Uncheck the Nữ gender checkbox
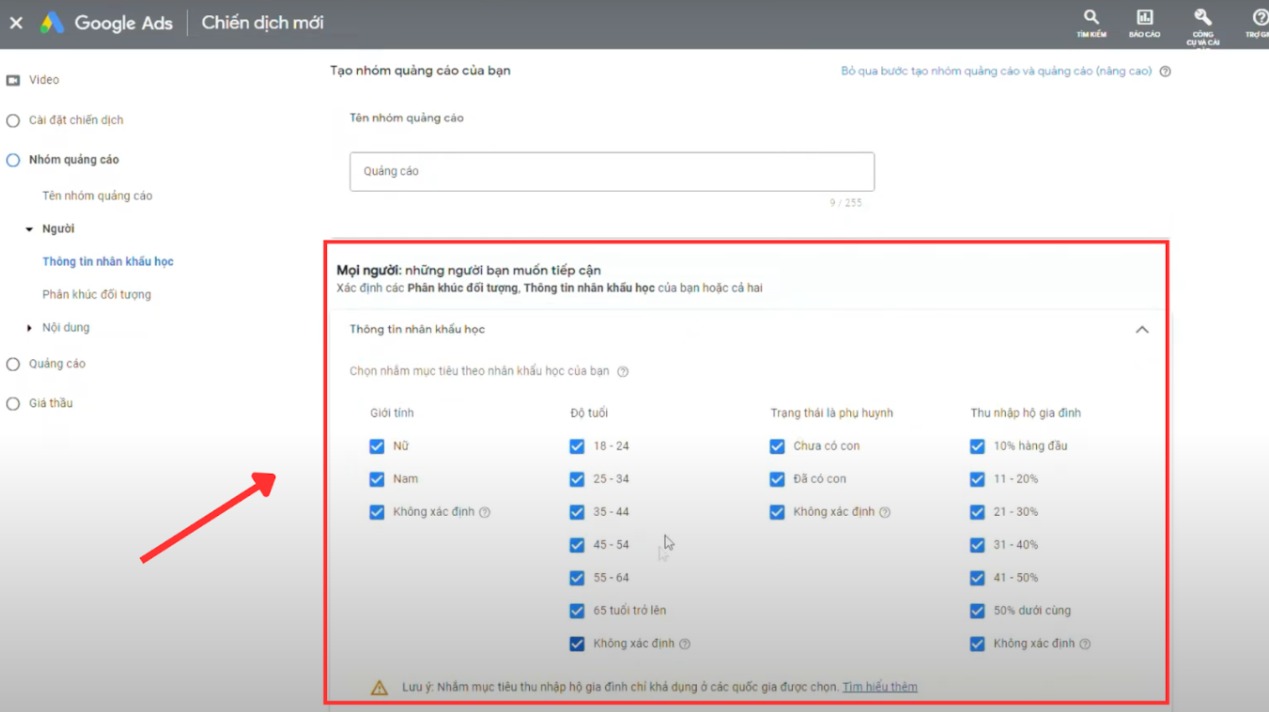 (x=377, y=446)
